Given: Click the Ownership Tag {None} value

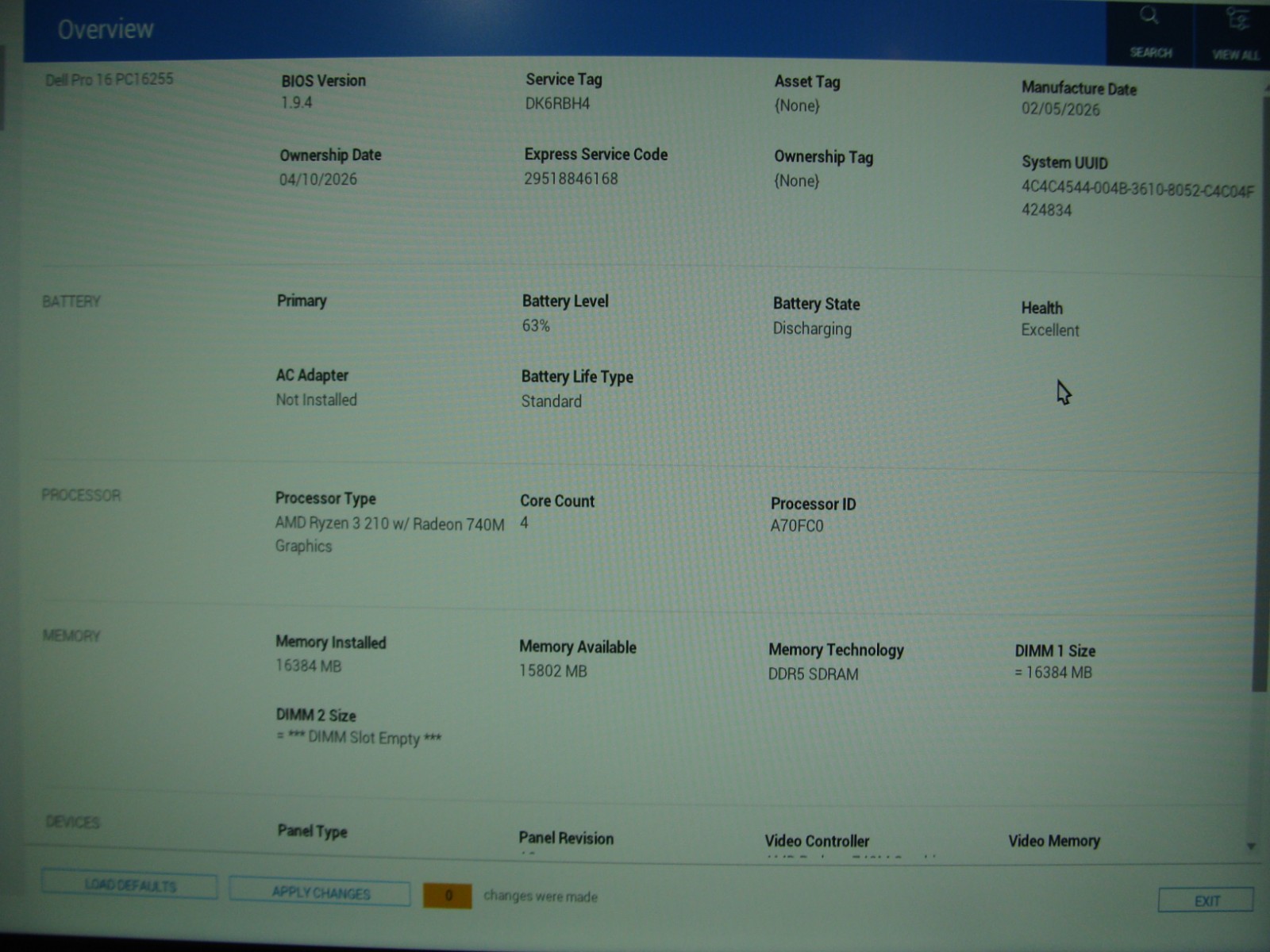Looking at the screenshot, I should [x=797, y=181].
